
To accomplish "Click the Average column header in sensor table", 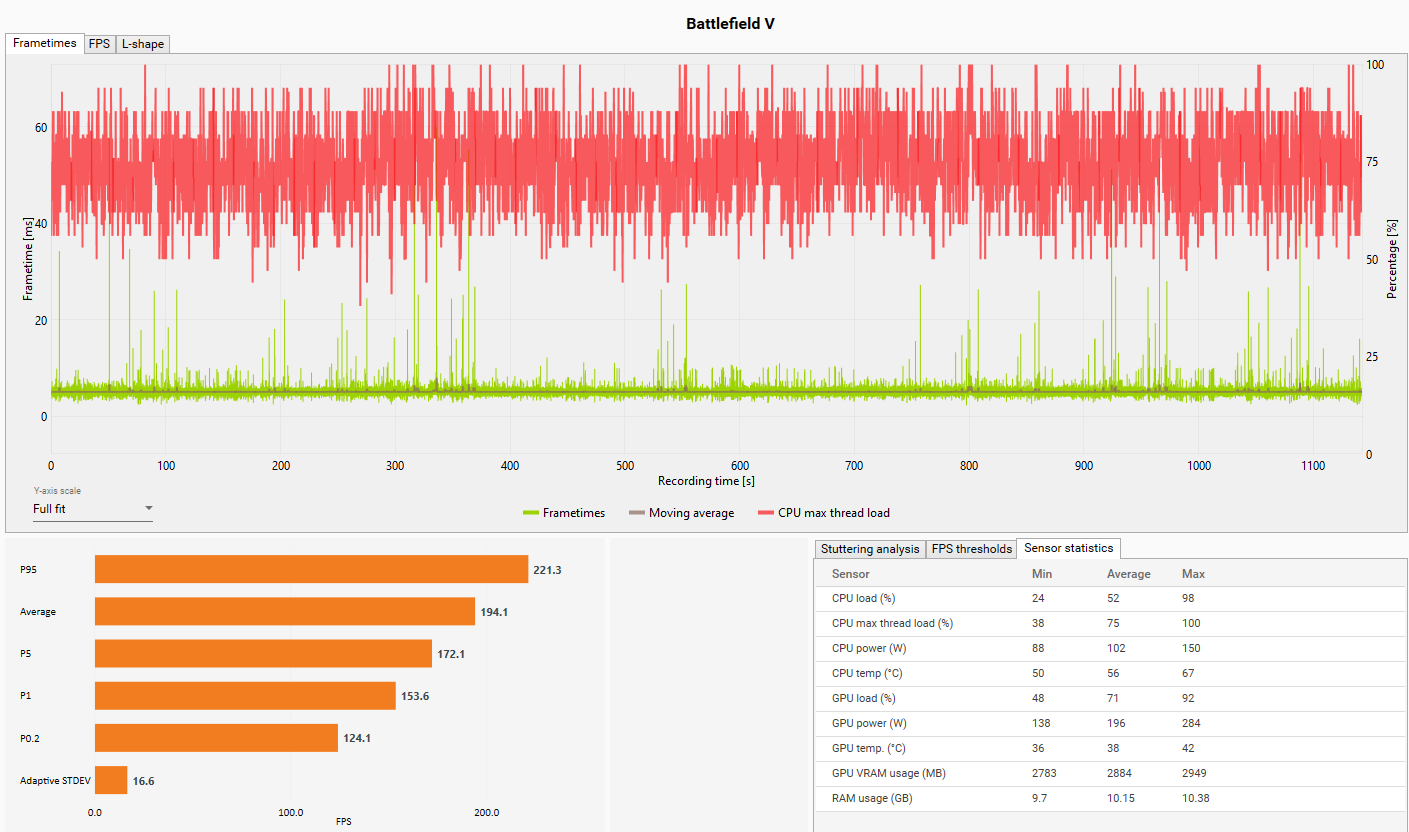I will tap(1128, 574).
